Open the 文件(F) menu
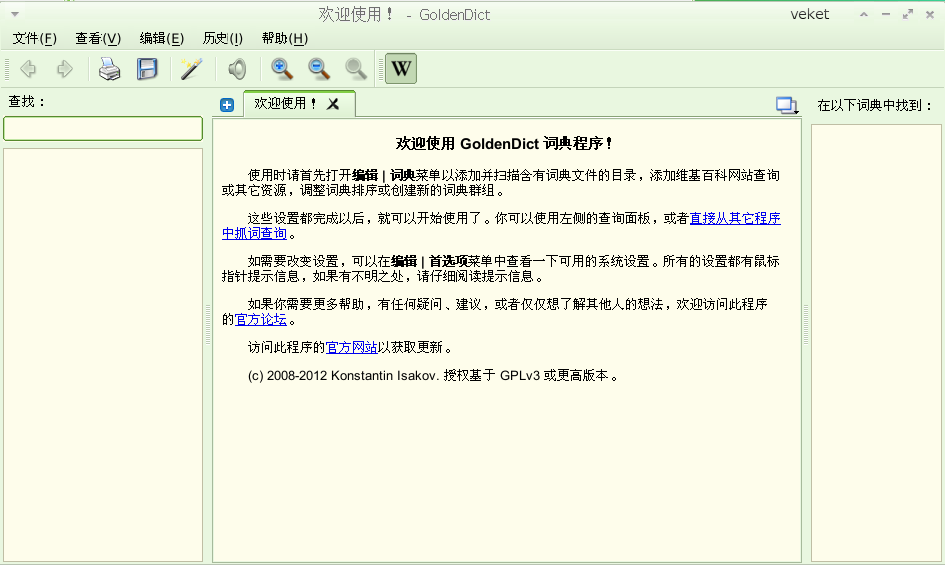The width and height of the screenshot is (945, 566). click(34, 39)
